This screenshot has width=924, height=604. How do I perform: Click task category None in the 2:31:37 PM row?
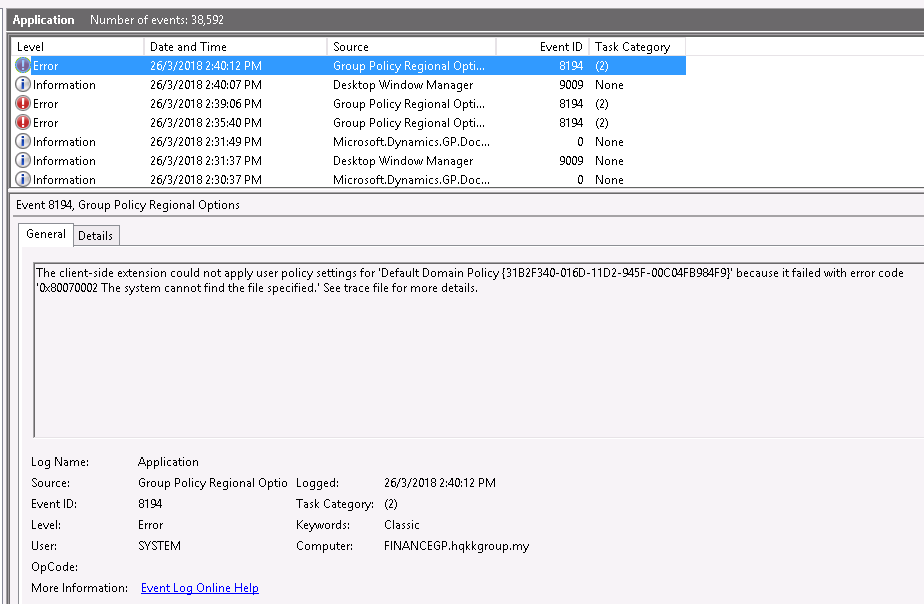pyautogui.click(x=609, y=160)
